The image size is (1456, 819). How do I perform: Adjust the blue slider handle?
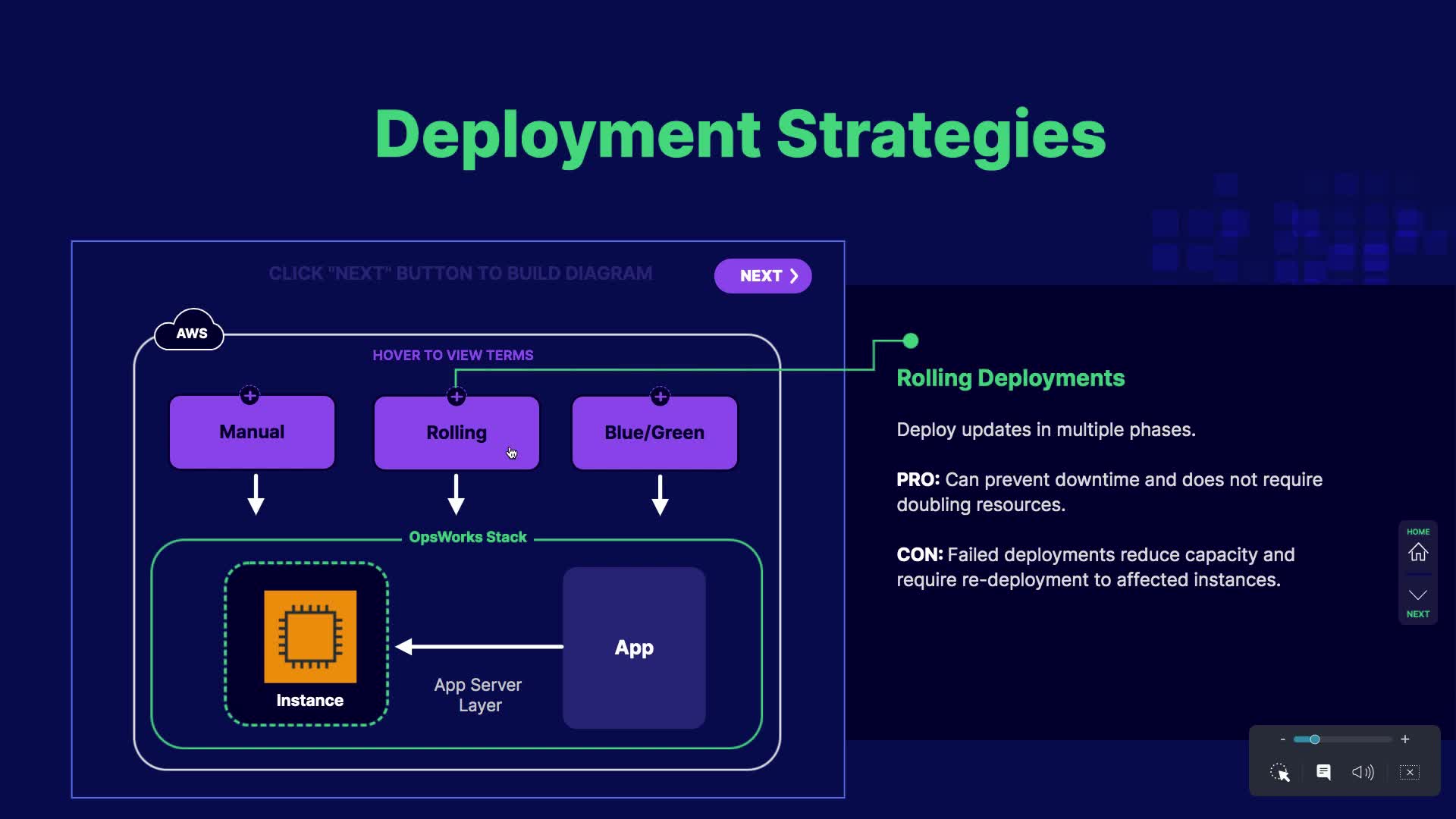pyautogui.click(x=1315, y=739)
